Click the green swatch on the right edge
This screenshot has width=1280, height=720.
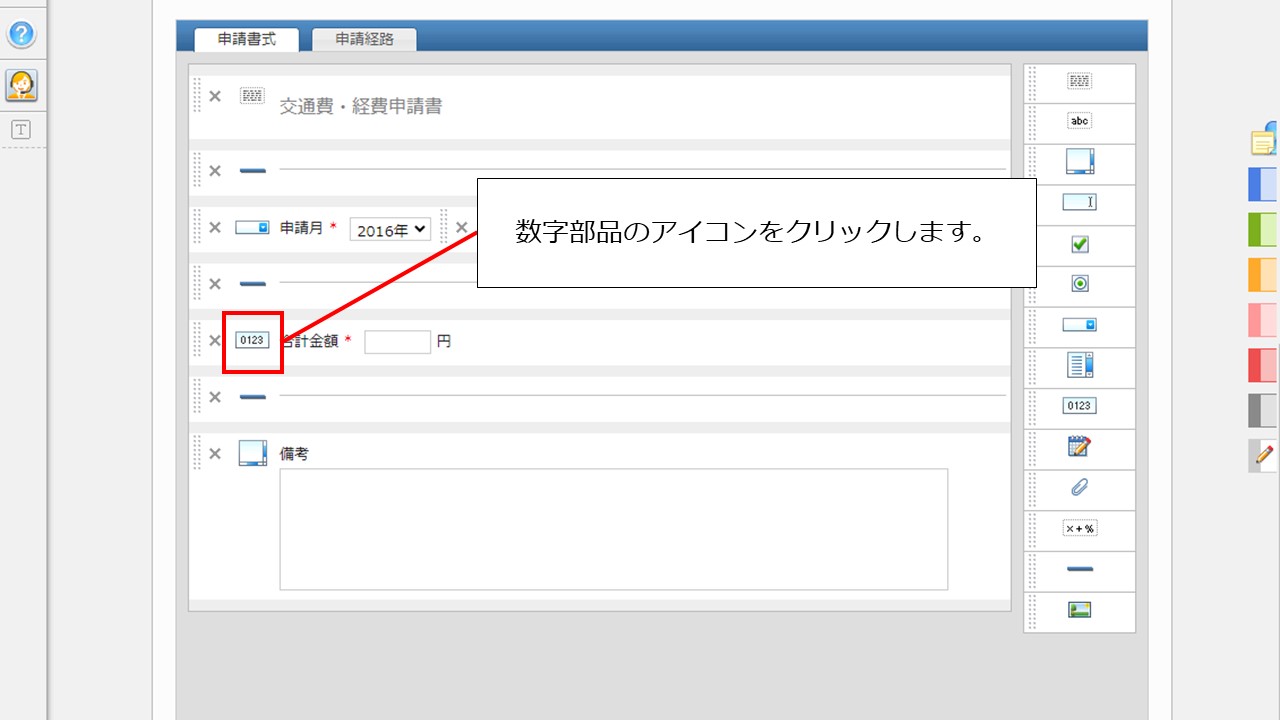point(1264,228)
